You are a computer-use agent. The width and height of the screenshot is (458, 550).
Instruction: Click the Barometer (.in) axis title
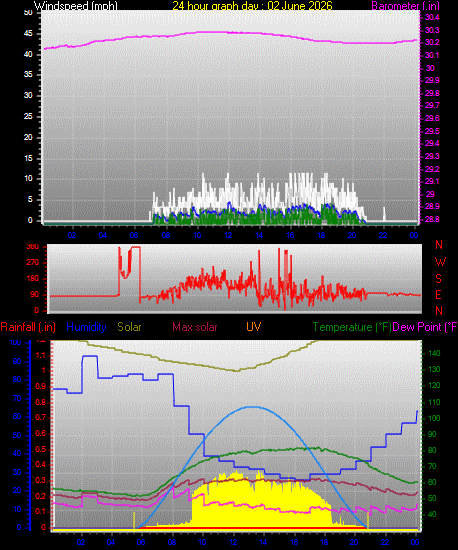point(405,6)
